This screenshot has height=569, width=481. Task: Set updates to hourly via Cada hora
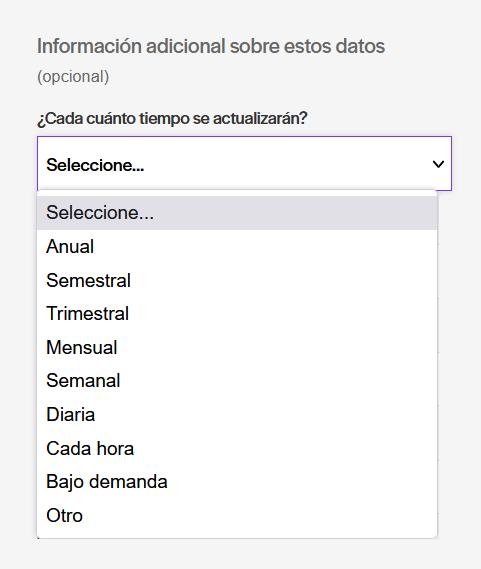point(237,448)
